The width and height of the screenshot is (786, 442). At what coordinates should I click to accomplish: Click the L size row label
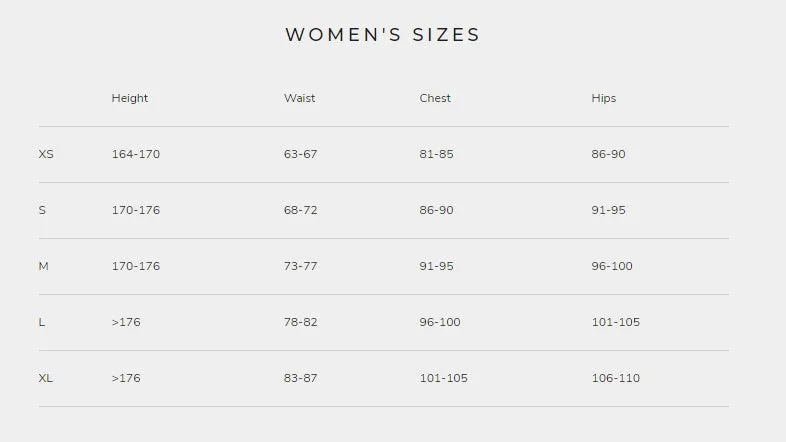coord(42,322)
